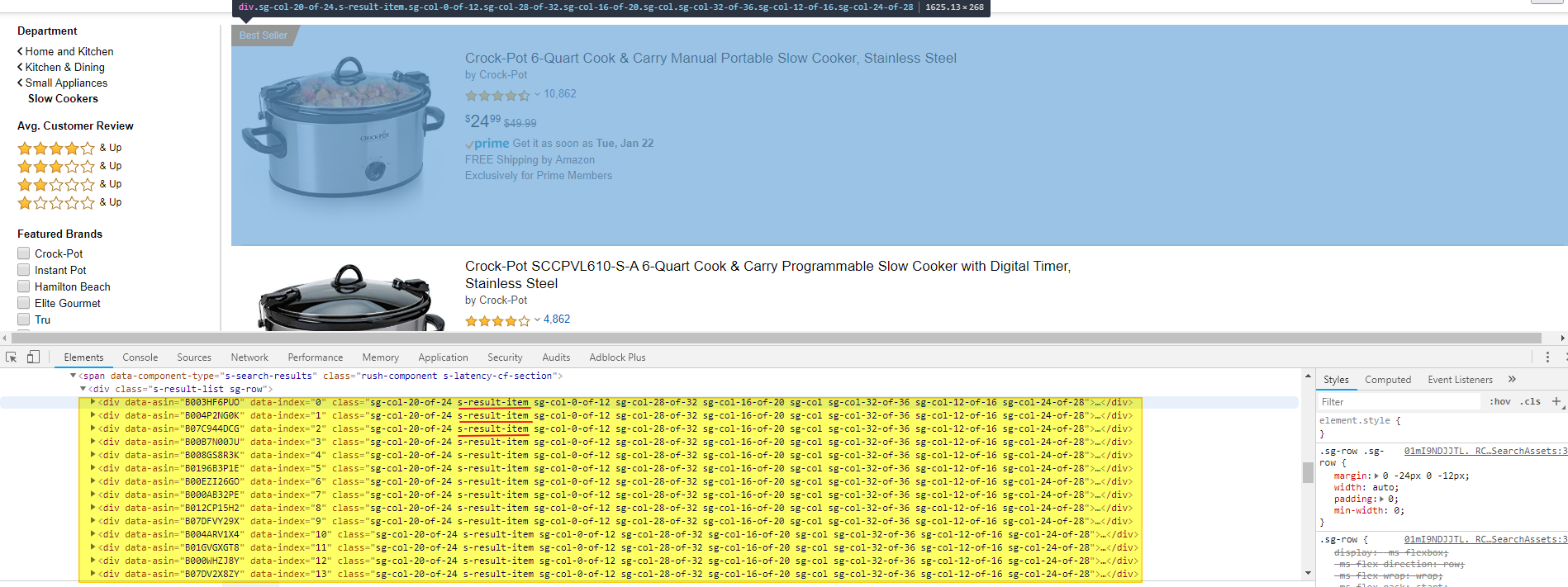Open the Adblock Plus tab

click(x=618, y=357)
